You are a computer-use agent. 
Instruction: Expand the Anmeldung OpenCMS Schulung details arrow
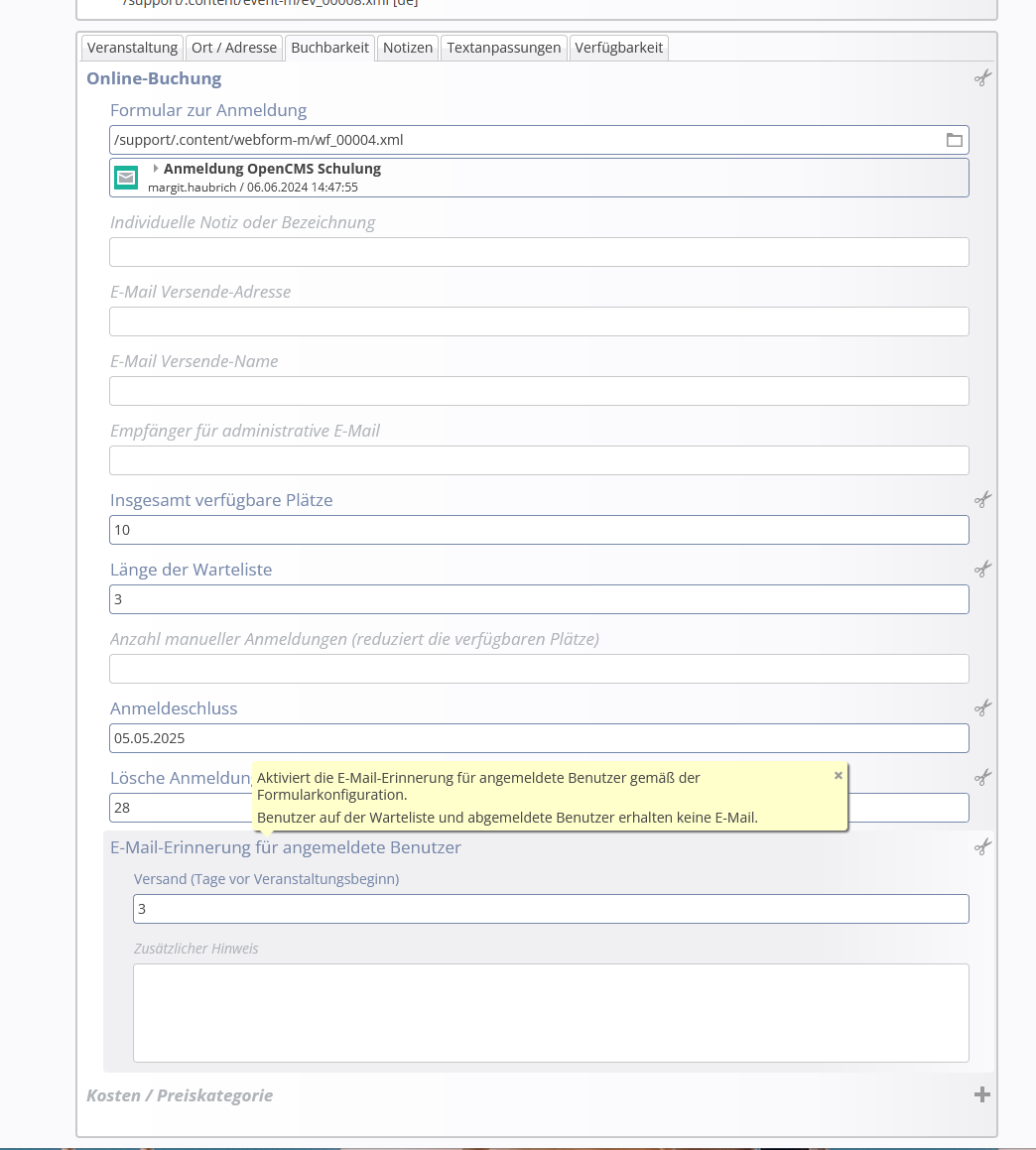tap(156, 169)
